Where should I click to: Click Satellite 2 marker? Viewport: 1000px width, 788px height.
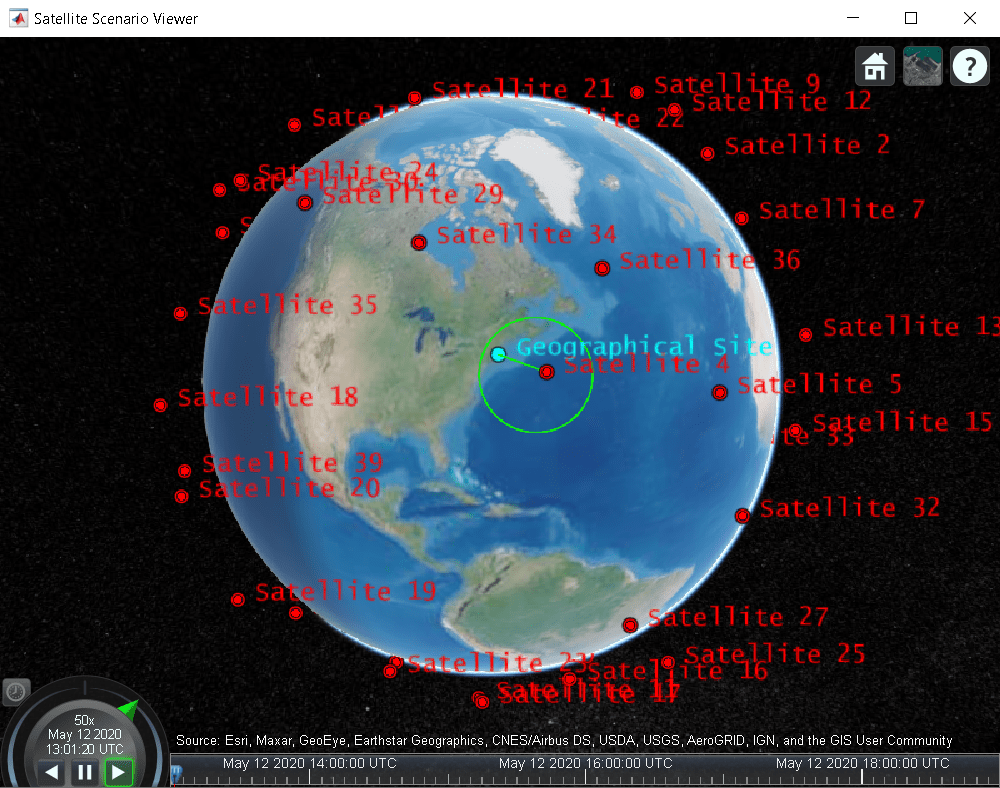pyautogui.click(x=707, y=154)
